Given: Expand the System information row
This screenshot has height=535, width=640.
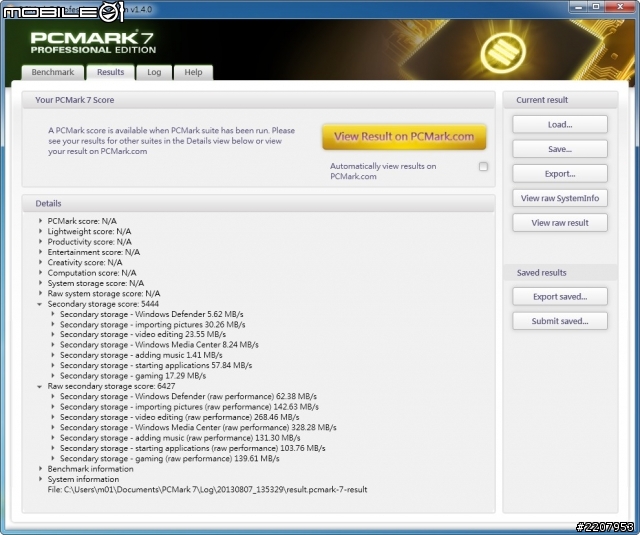Looking at the screenshot, I should point(40,479).
